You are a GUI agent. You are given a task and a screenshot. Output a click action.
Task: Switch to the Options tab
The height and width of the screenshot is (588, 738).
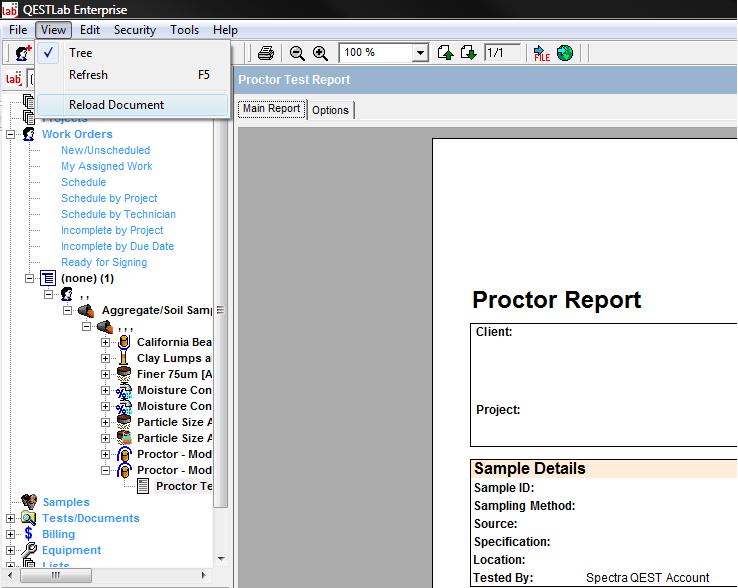(330, 110)
